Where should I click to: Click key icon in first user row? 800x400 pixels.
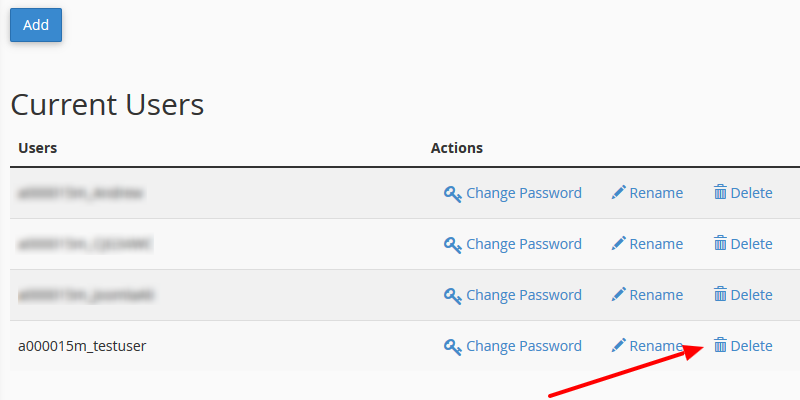point(452,193)
